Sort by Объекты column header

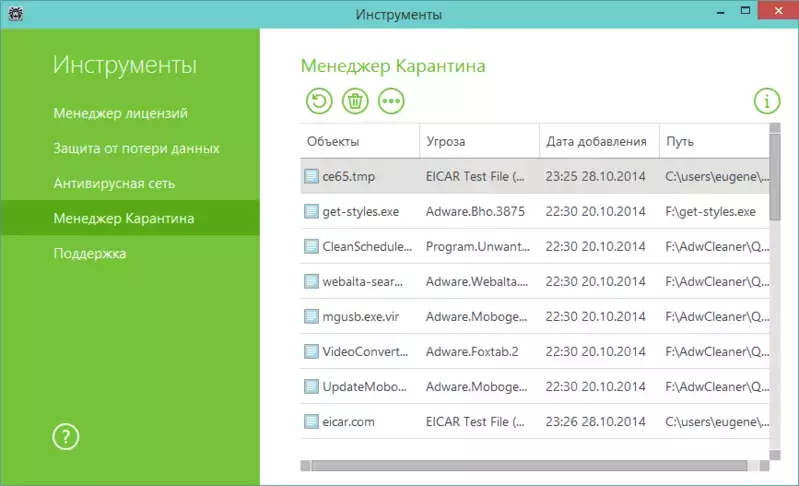point(360,141)
